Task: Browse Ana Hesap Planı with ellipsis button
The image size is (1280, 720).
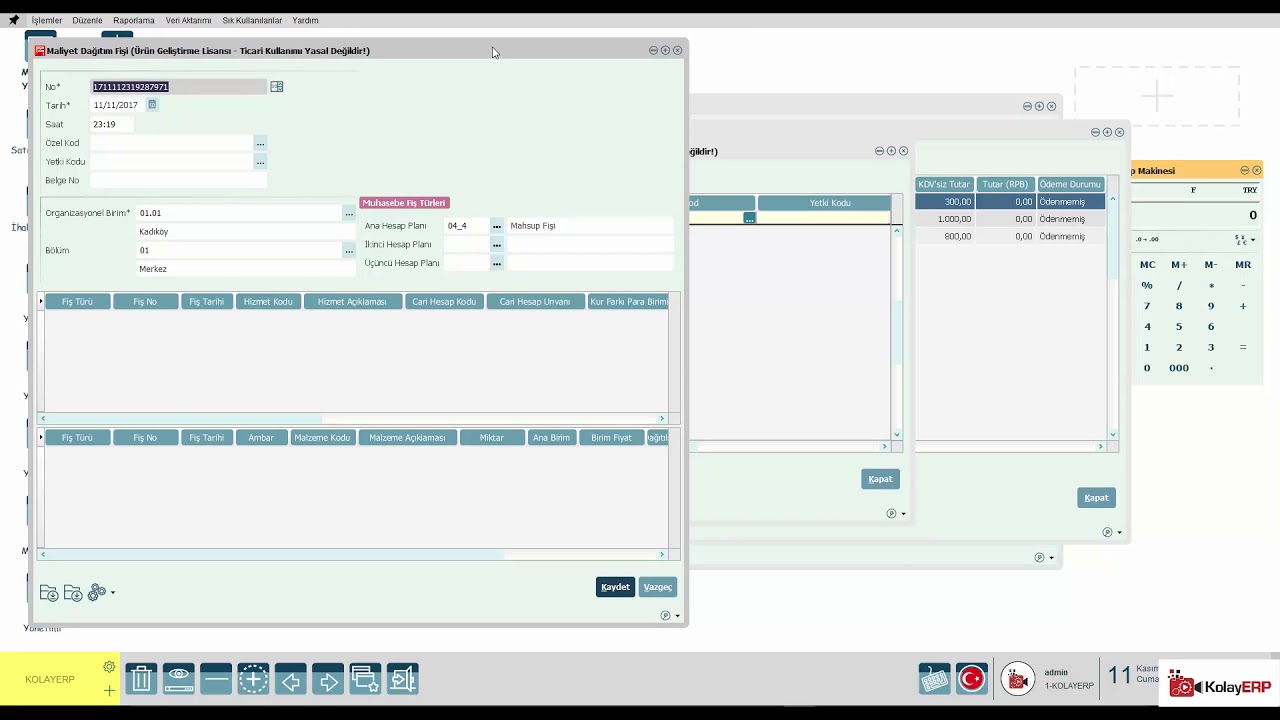Action: (497, 226)
